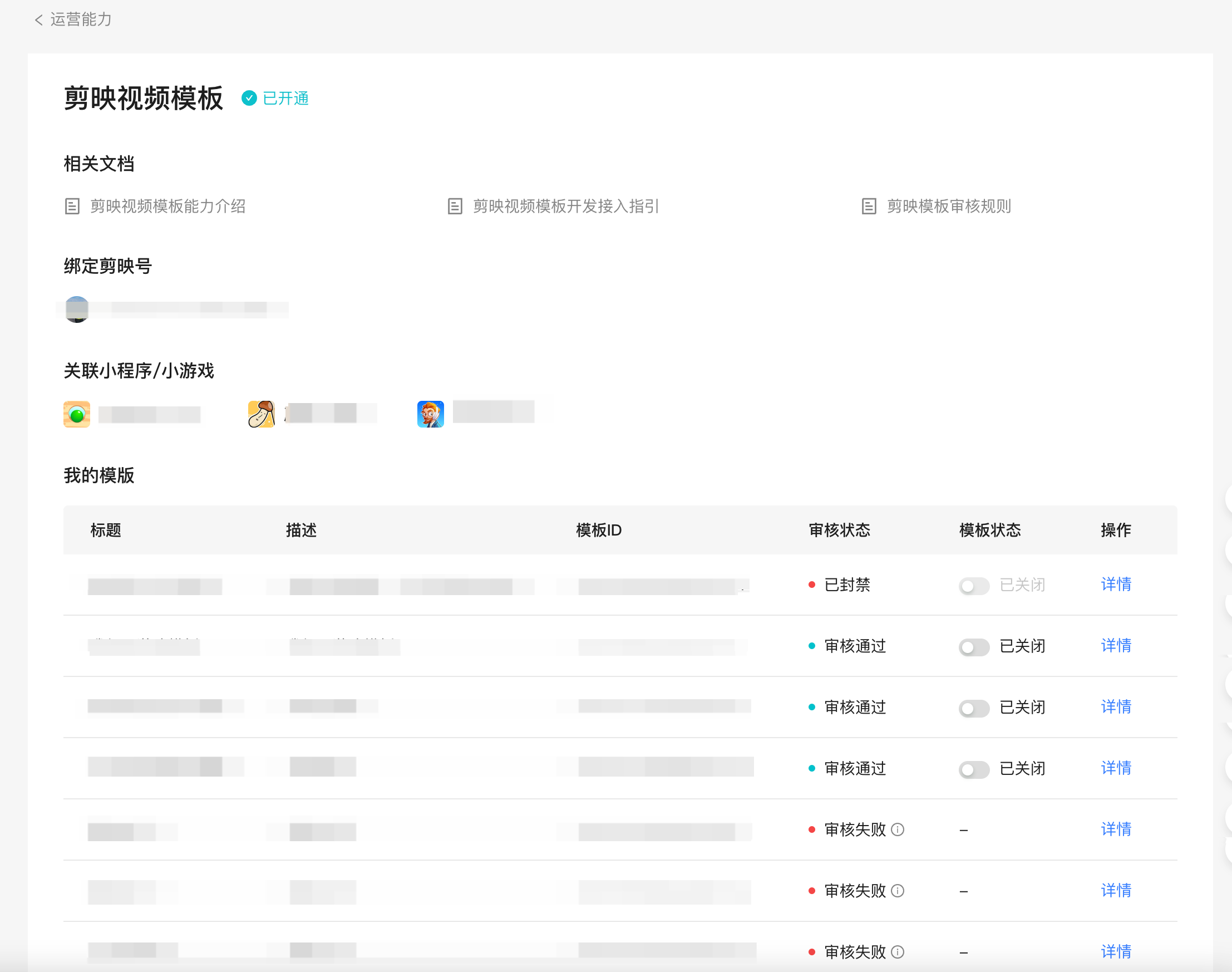Toggle the template switch in third 审核通过 row
Image resolution: width=1232 pixels, height=972 pixels.
click(x=974, y=769)
